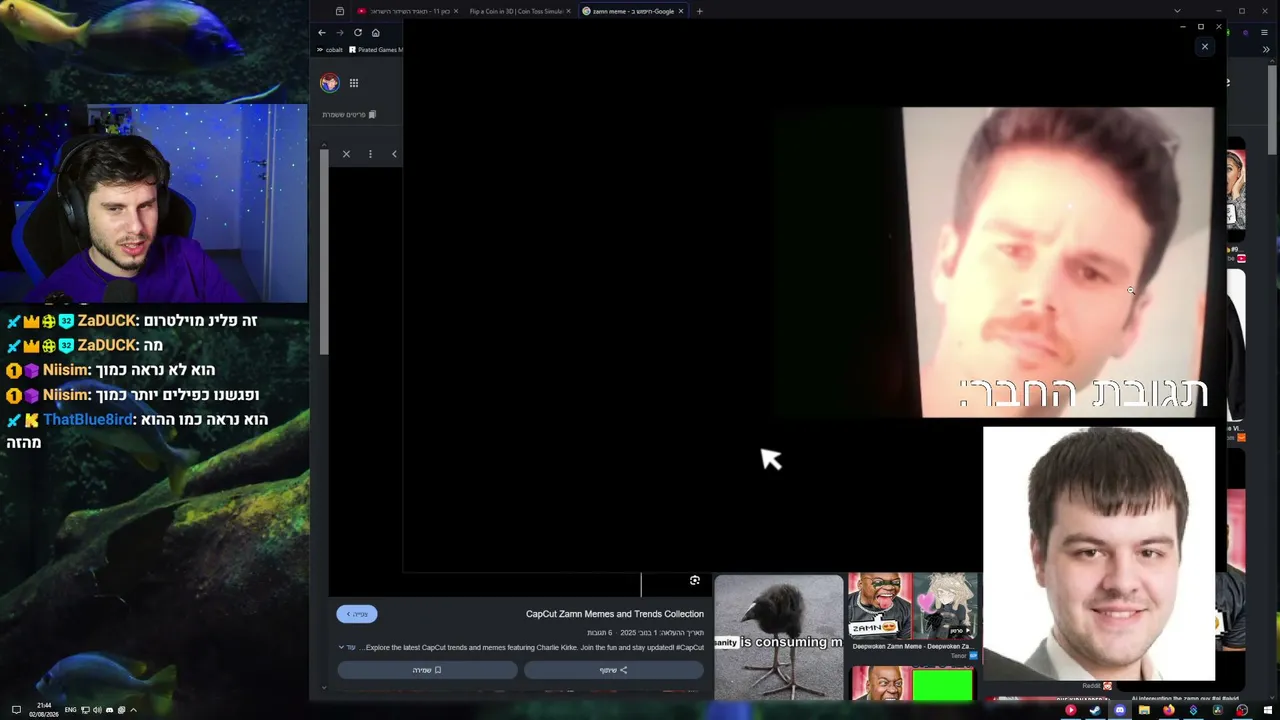The width and height of the screenshot is (1280, 720).
Task: Open a new browser tab
Action: coord(699,11)
